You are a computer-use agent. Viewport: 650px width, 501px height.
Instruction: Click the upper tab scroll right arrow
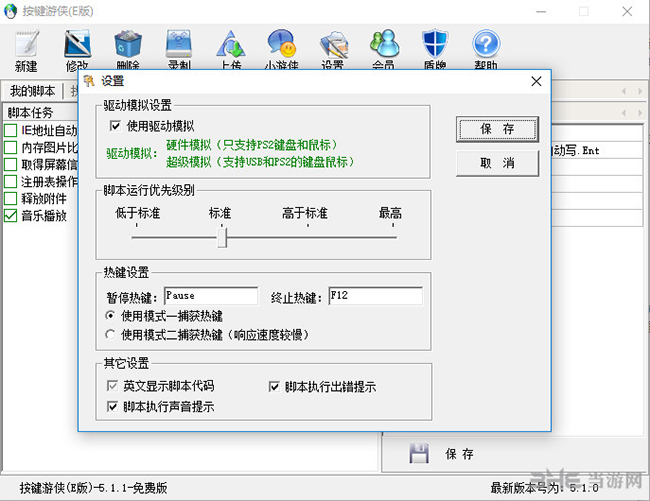coord(640,91)
